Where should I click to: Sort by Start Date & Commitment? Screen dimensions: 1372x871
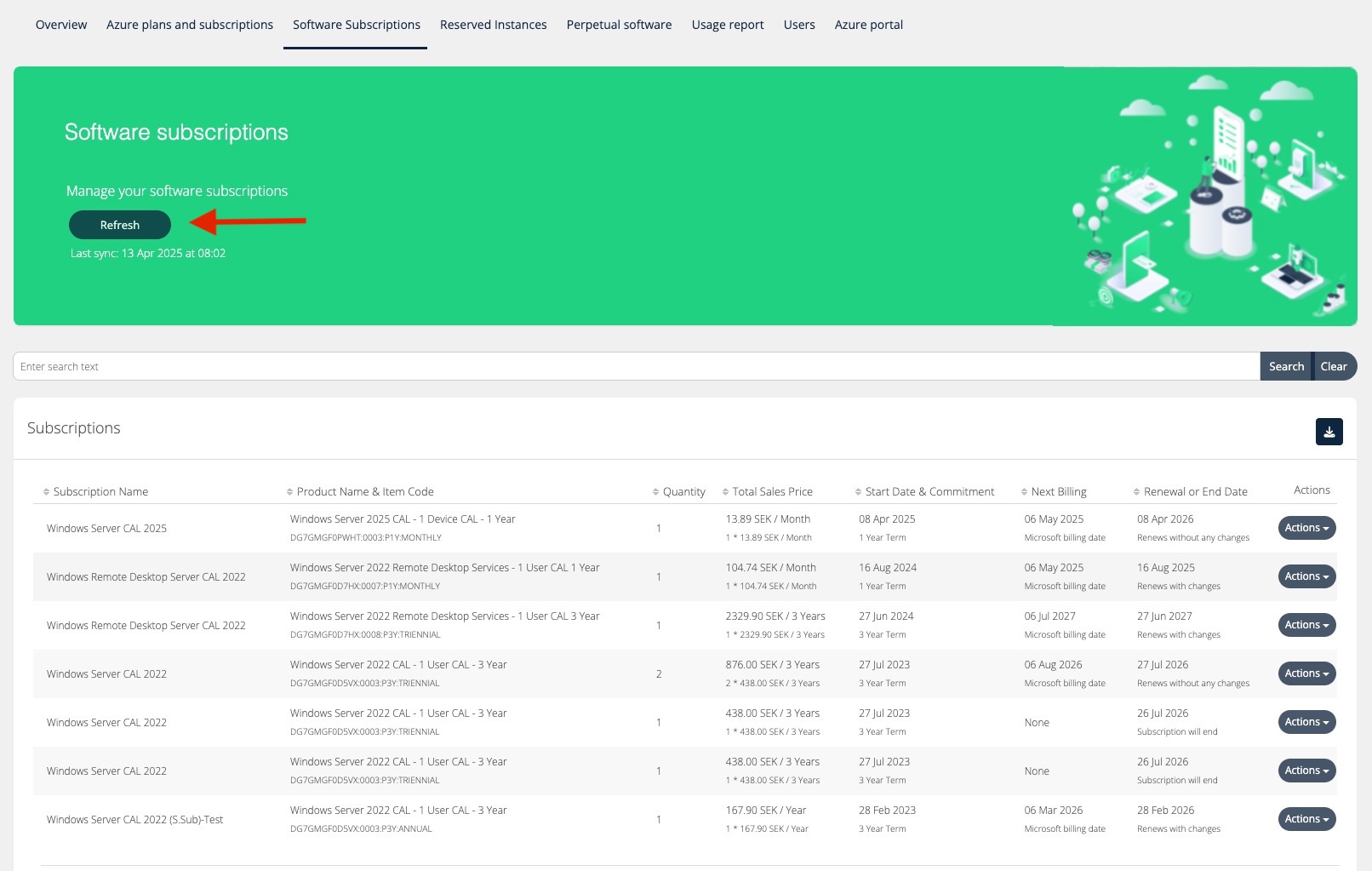coord(858,492)
